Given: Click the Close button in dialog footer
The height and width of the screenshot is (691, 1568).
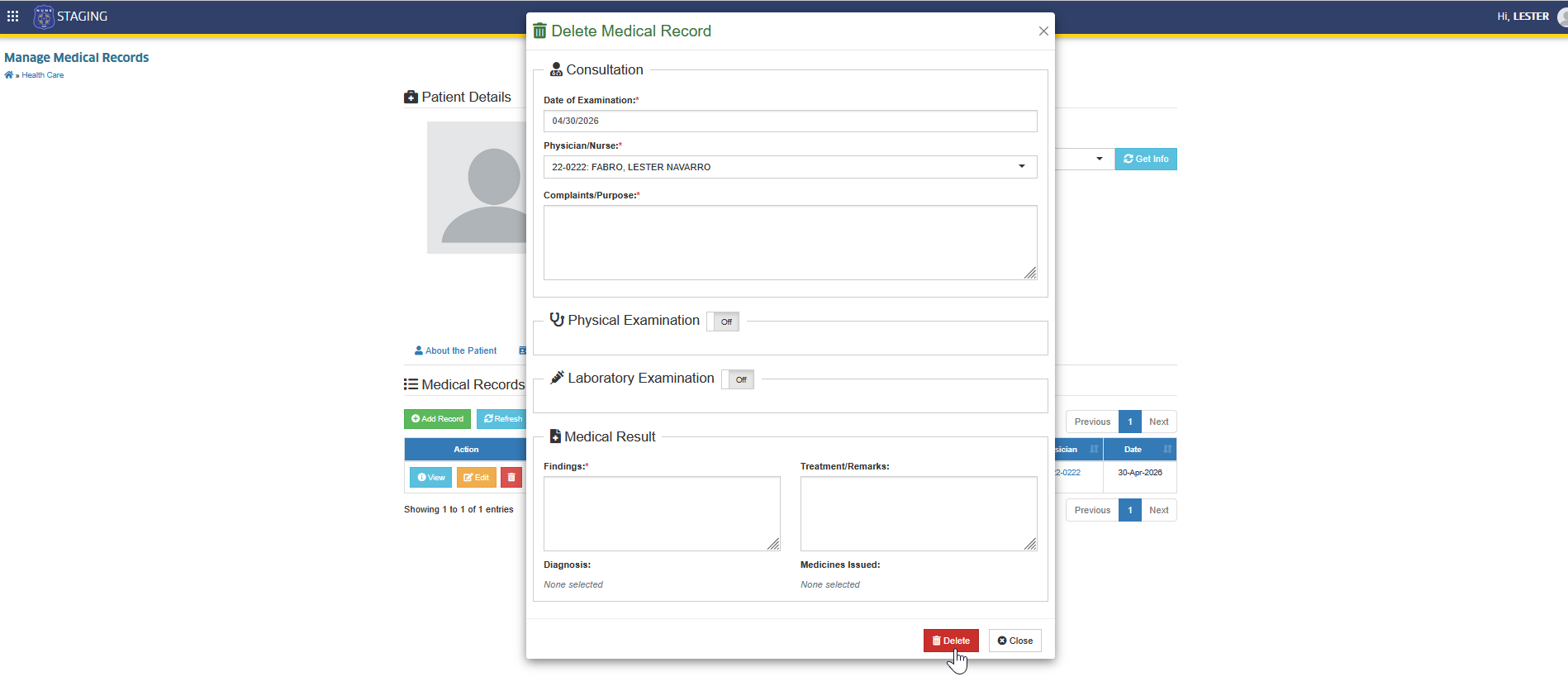Looking at the screenshot, I should (x=1015, y=641).
